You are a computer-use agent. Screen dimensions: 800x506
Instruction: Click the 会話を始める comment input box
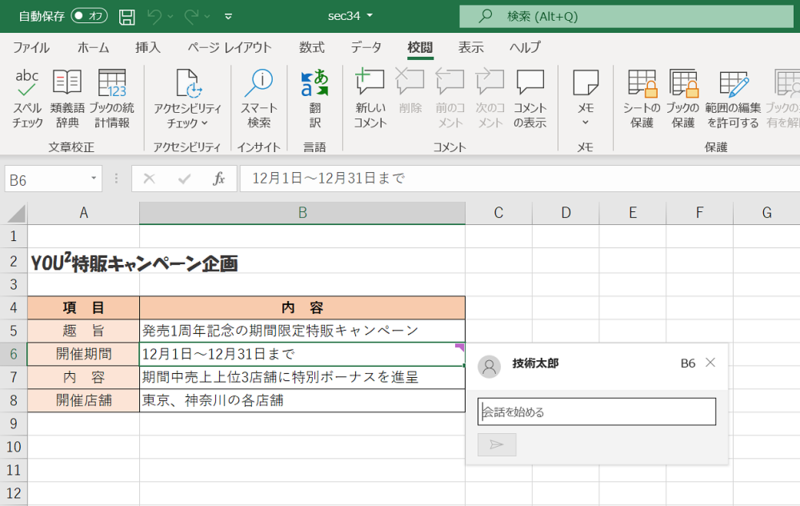click(x=596, y=412)
